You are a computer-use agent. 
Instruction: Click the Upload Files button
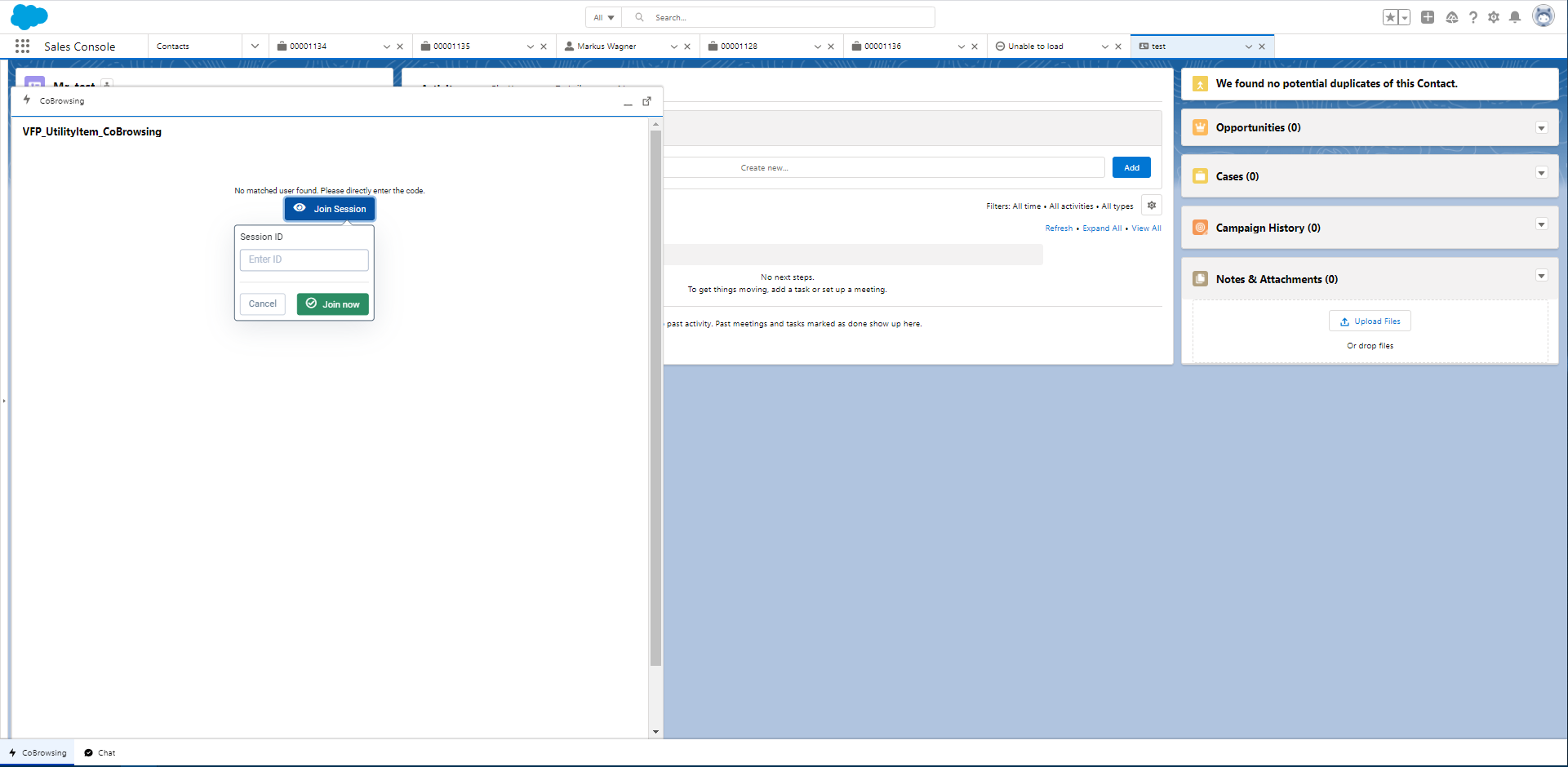[x=1370, y=321]
